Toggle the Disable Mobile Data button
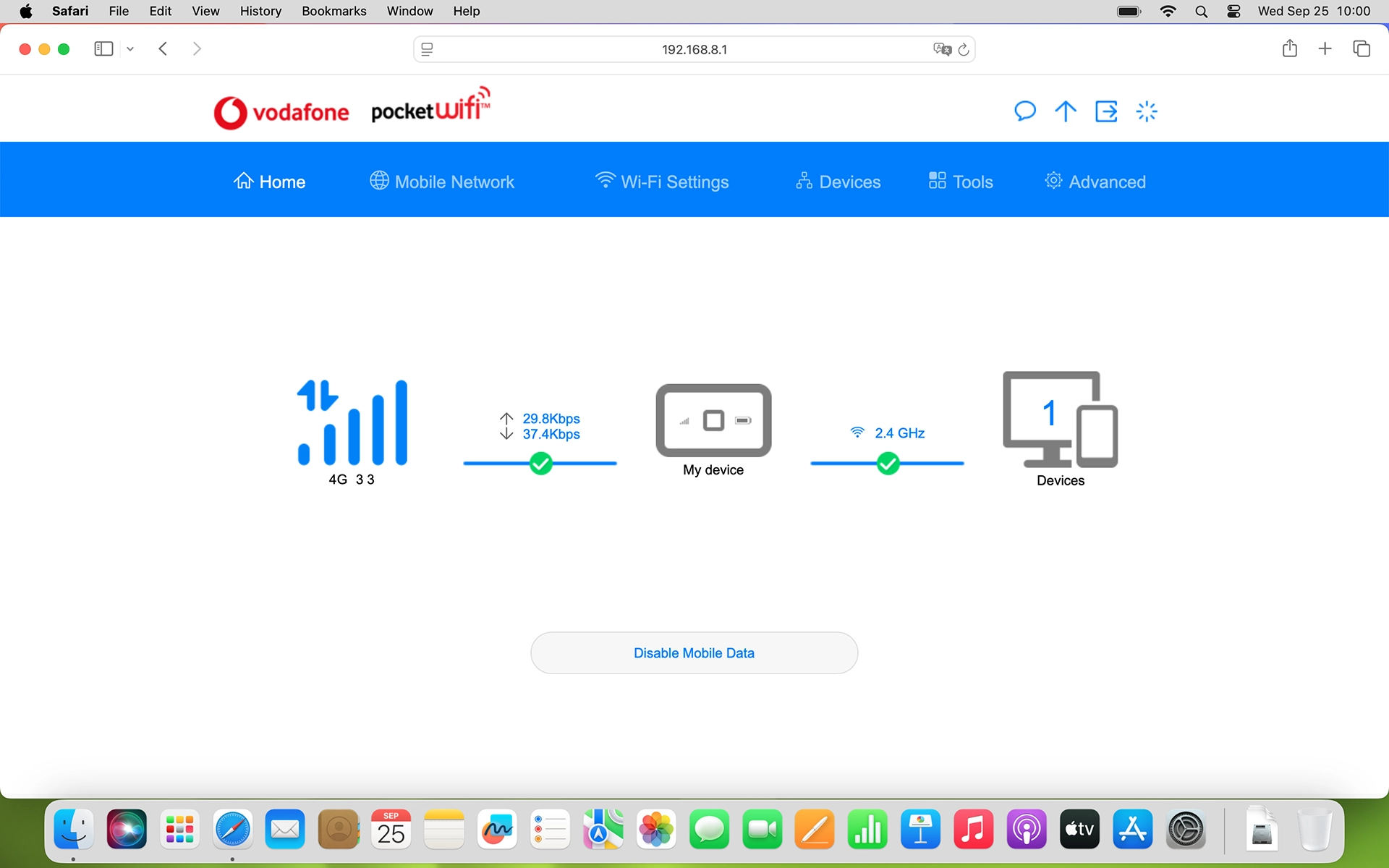Image resolution: width=1389 pixels, height=868 pixels. point(694,653)
